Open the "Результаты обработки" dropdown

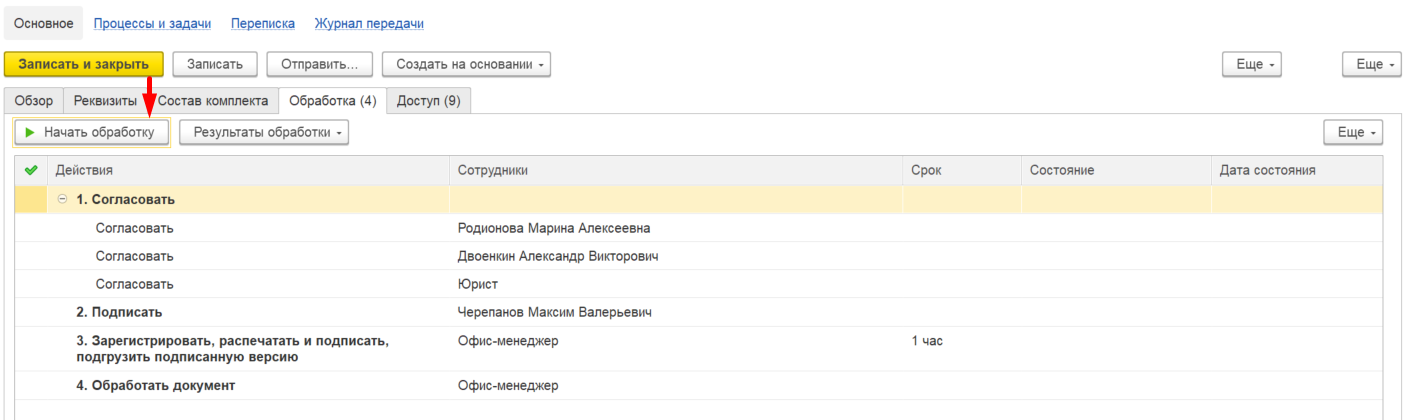[x=264, y=132]
